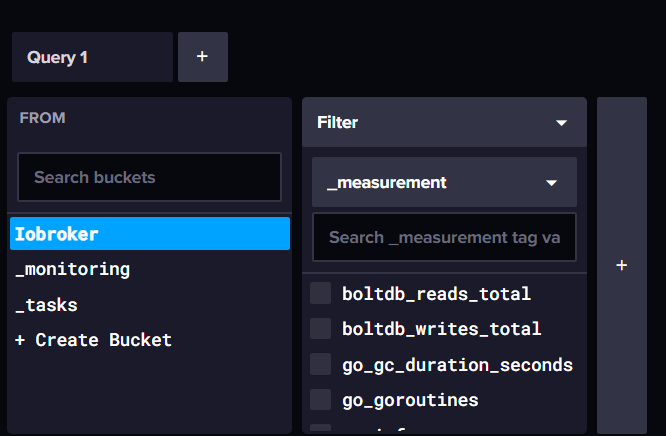The image size is (666, 436).
Task: Click the boltdb_writes_total label text
Action: (441, 328)
